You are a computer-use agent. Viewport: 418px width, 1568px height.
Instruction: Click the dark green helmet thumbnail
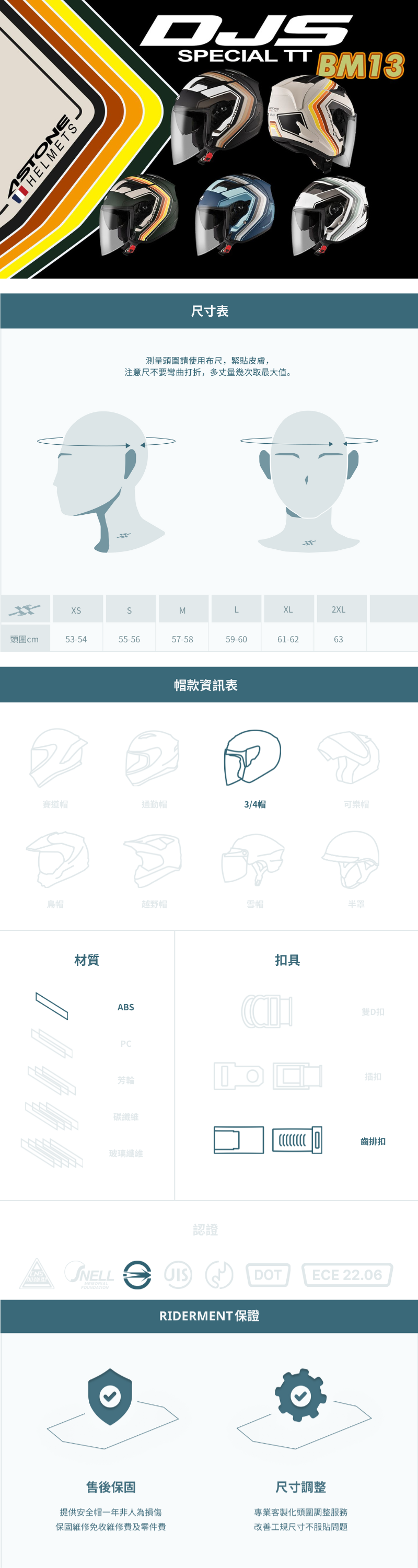140,214
